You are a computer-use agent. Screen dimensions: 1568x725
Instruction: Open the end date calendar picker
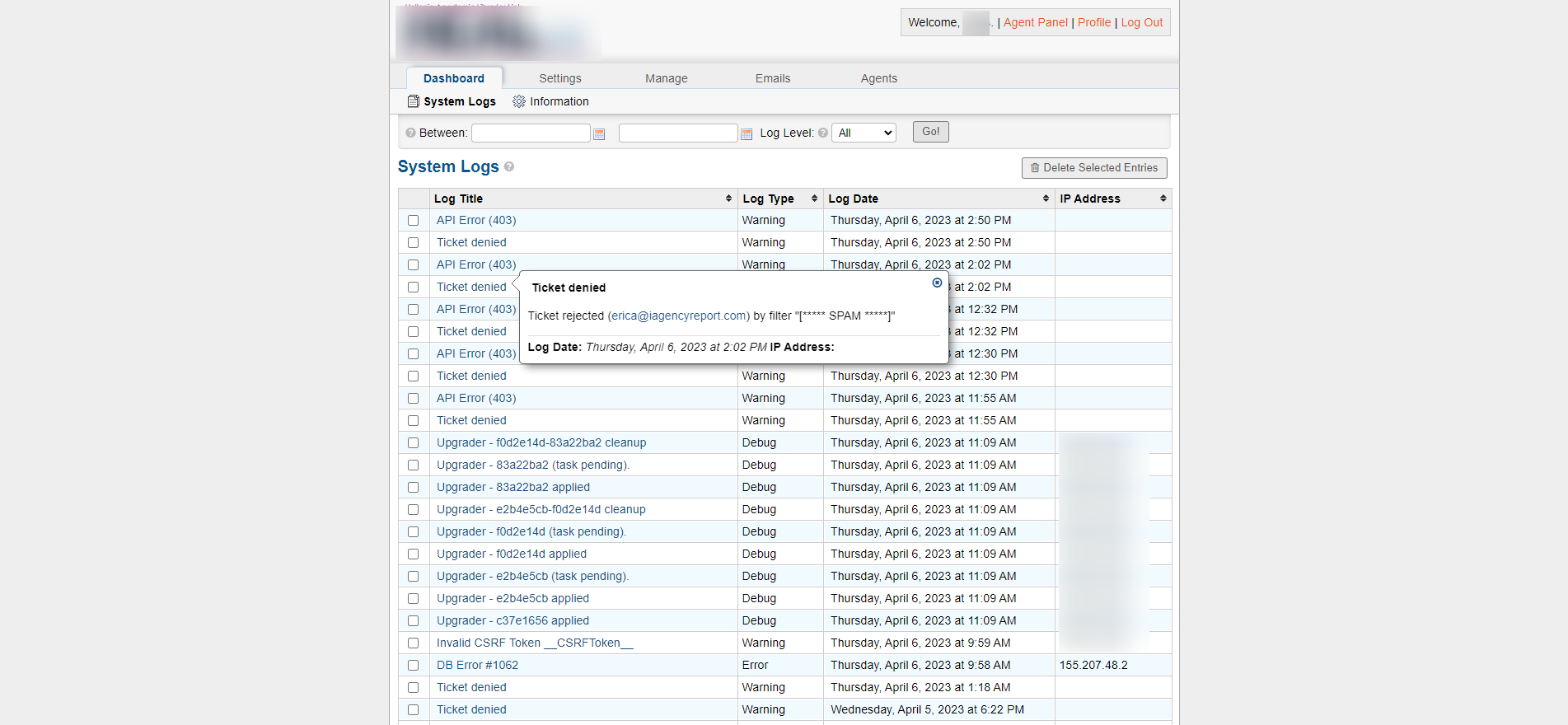[747, 134]
